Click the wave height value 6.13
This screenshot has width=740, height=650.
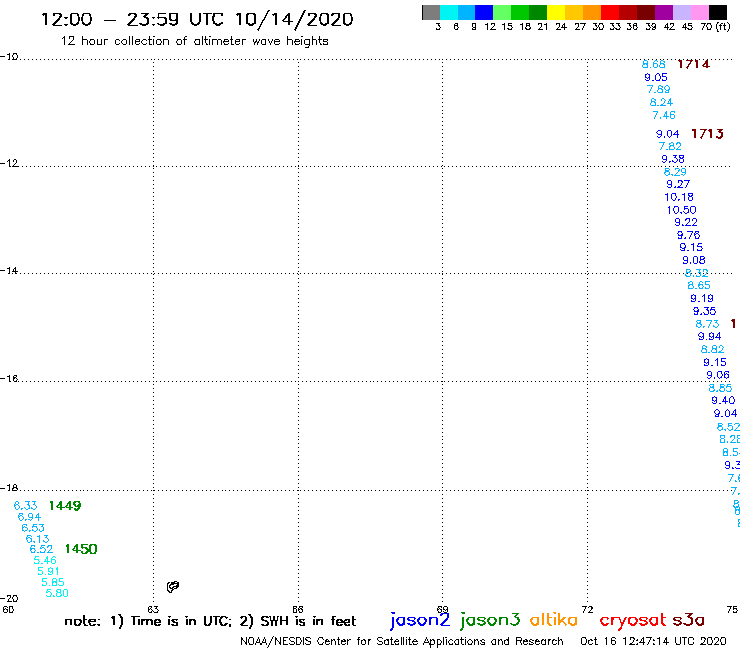37,539
